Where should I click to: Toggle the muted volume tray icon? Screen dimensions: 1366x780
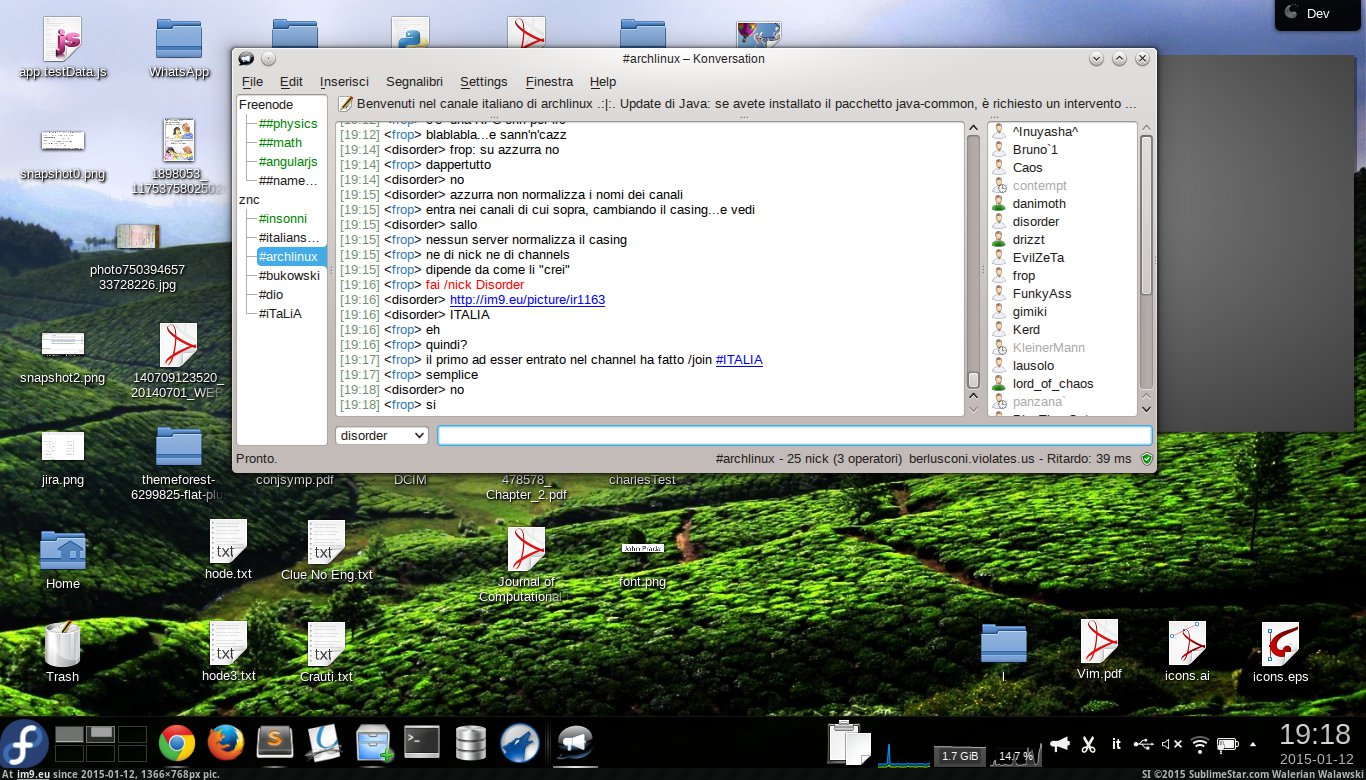1171,744
